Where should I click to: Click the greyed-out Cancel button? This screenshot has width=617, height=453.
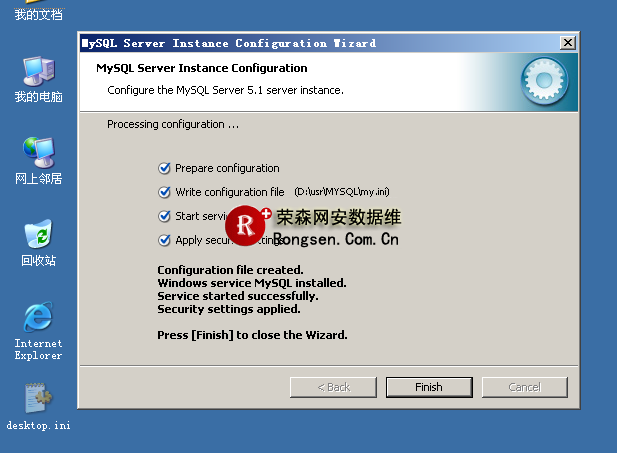524,387
